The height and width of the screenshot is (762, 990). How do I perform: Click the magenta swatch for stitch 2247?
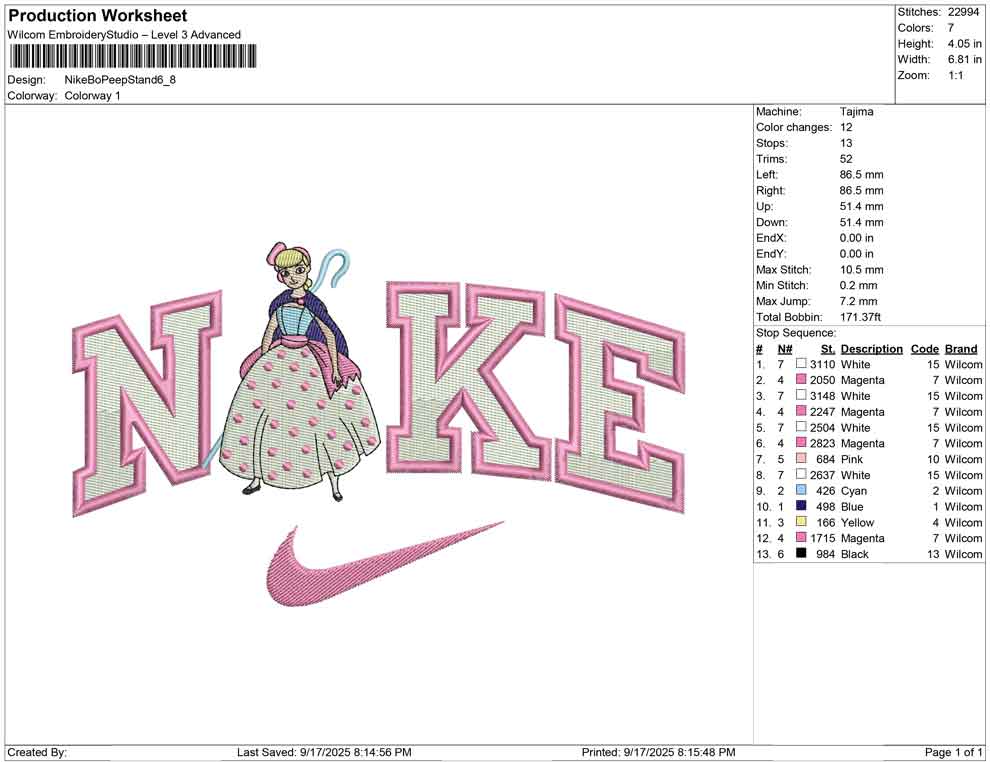tap(801, 411)
